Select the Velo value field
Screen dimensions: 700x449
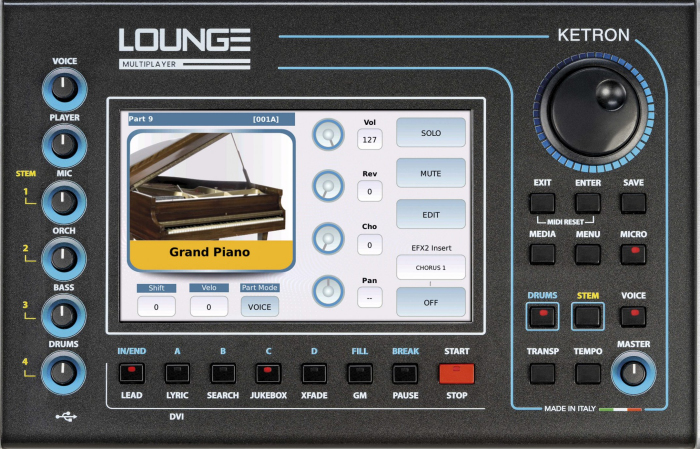tap(209, 307)
